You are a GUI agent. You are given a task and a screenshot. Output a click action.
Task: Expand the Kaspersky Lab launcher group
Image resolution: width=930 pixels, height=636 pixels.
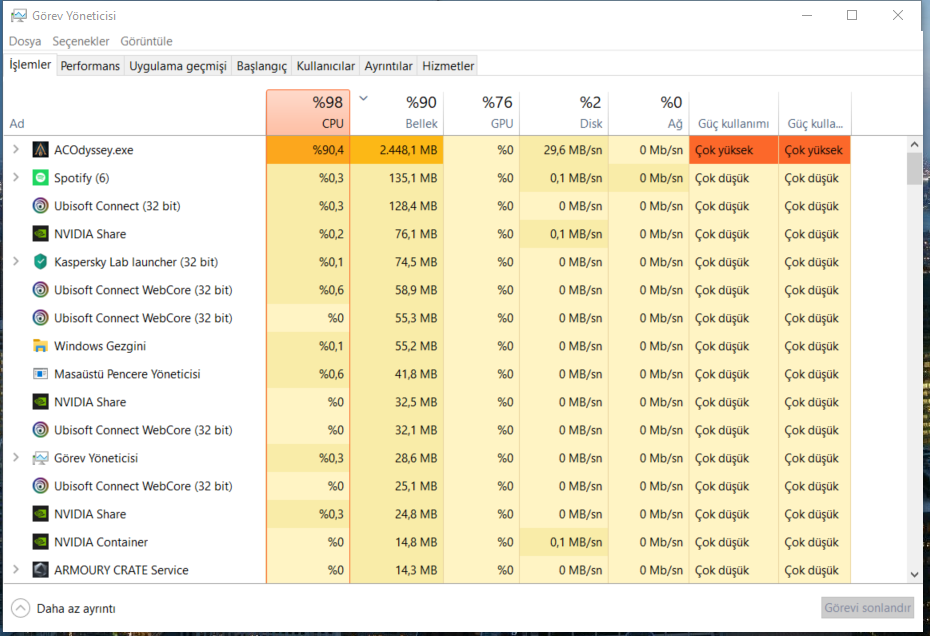click(x=15, y=262)
